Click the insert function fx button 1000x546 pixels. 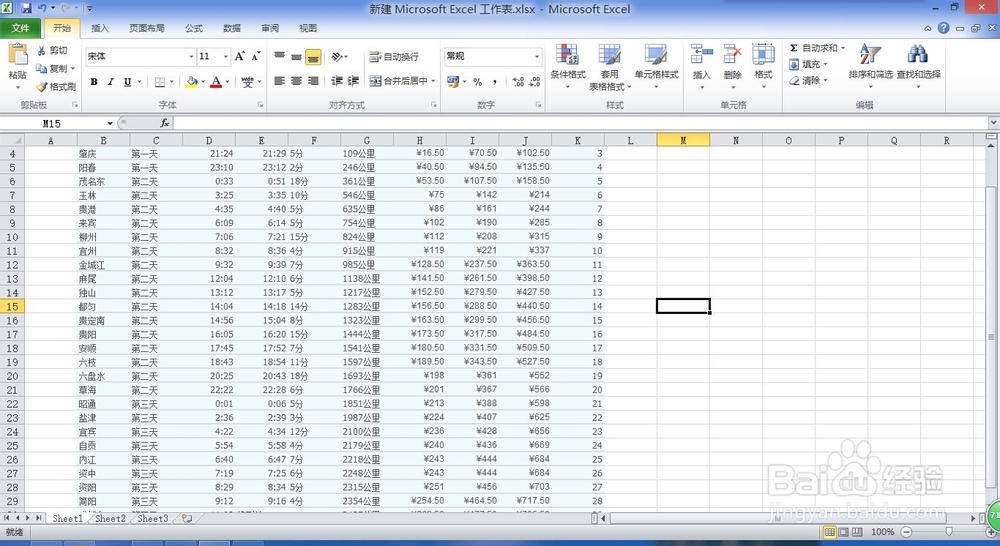(165, 123)
